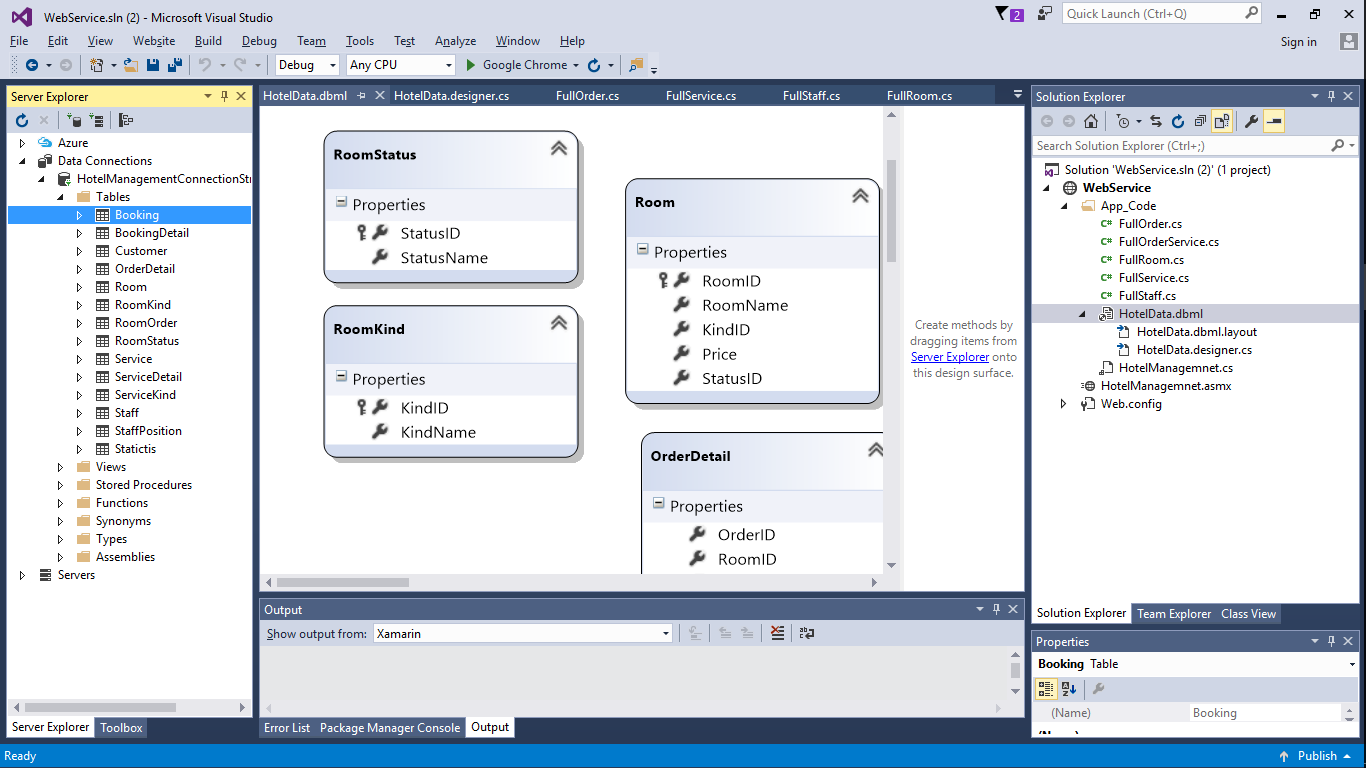Start debugging with green play icon
The width and height of the screenshot is (1366, 768).
(472, 65)
